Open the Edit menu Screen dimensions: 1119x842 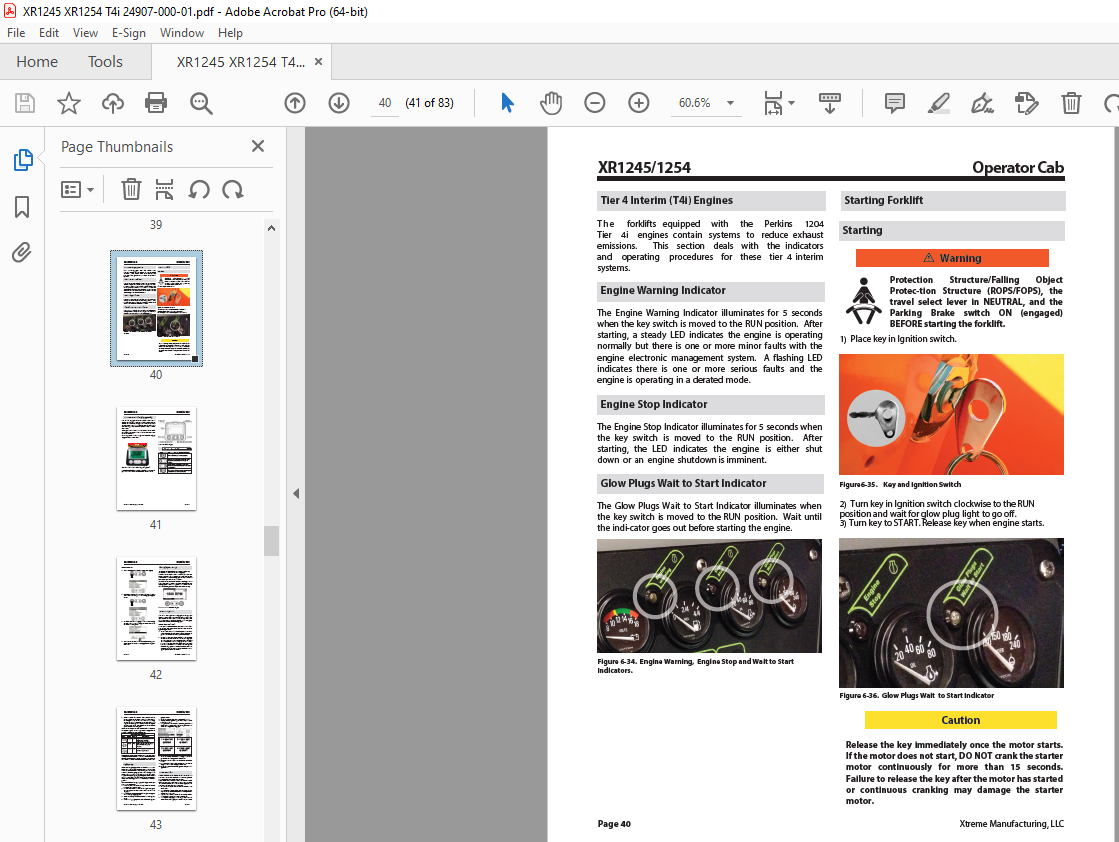[49, 33]
